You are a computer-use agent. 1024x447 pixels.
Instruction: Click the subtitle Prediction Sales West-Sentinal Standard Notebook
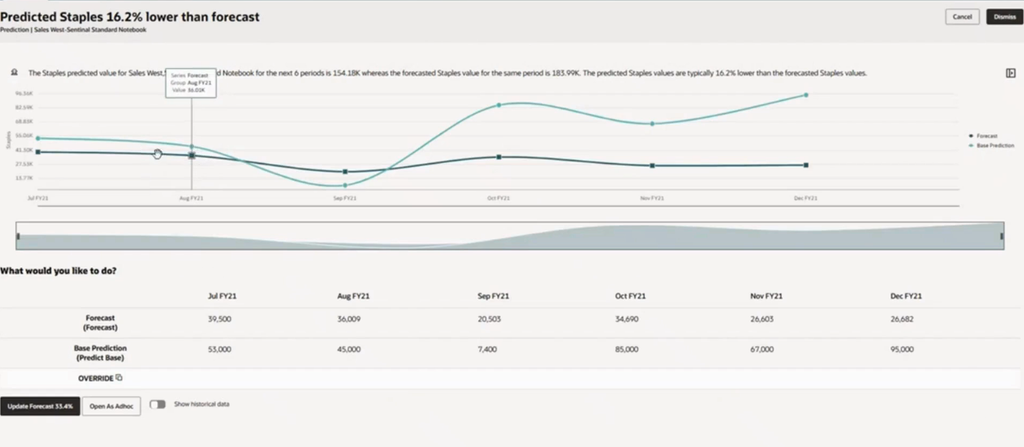tap(73, 30)
